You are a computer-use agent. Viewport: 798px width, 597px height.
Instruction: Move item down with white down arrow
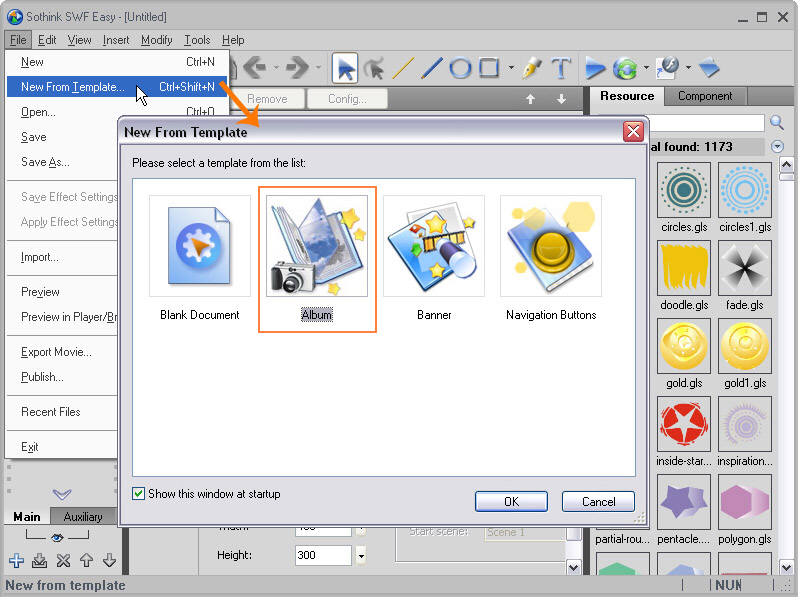561,99
